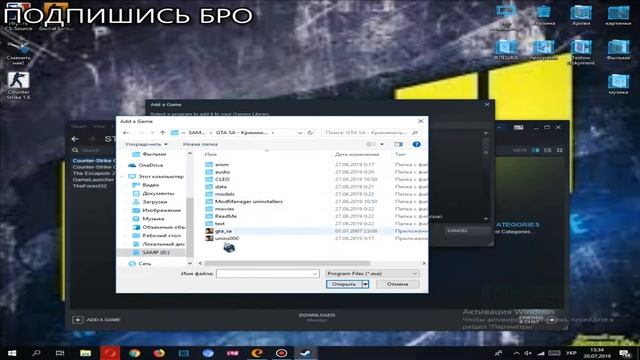Click the search box in file dialog
The image size is (640, 360).
(370, 133)
